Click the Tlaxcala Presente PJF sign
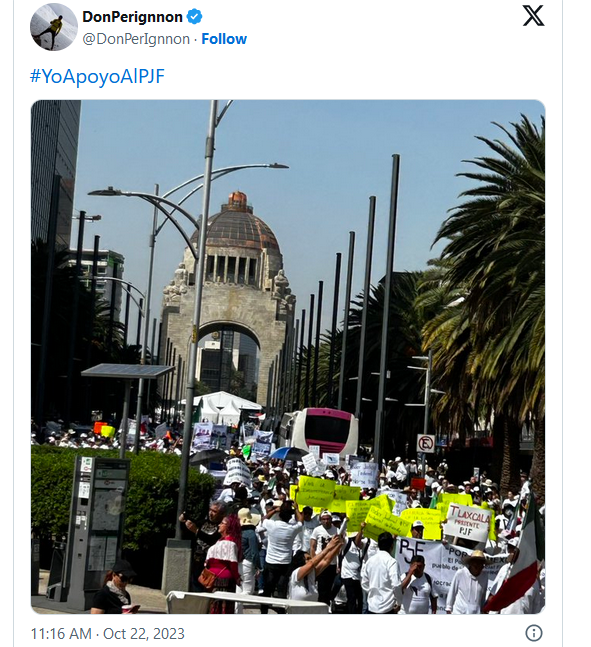The width and height of the screenshot is (591, 647). (x=468, y=522)
